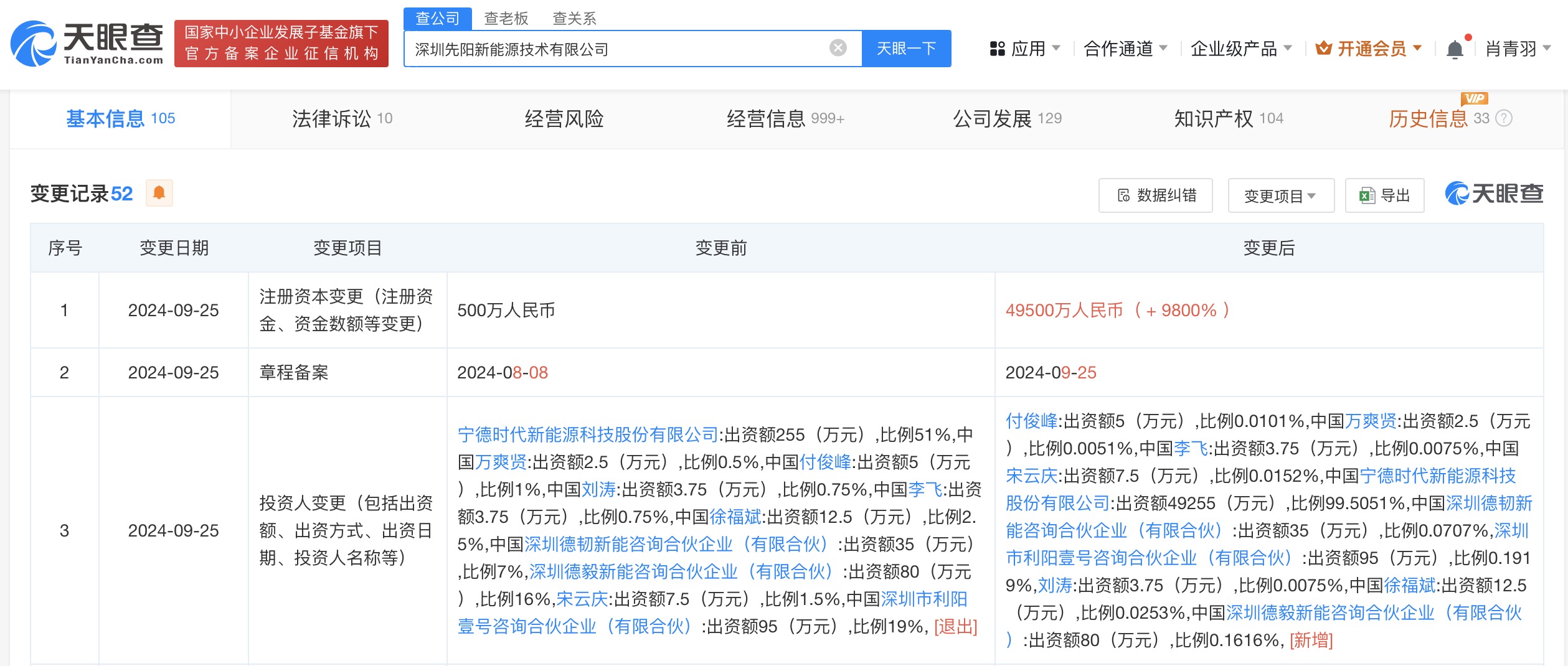Click the 注册资本变更 cell in row 1
This screenshot has width=1568, height=666.
click(x=346, y=310)
